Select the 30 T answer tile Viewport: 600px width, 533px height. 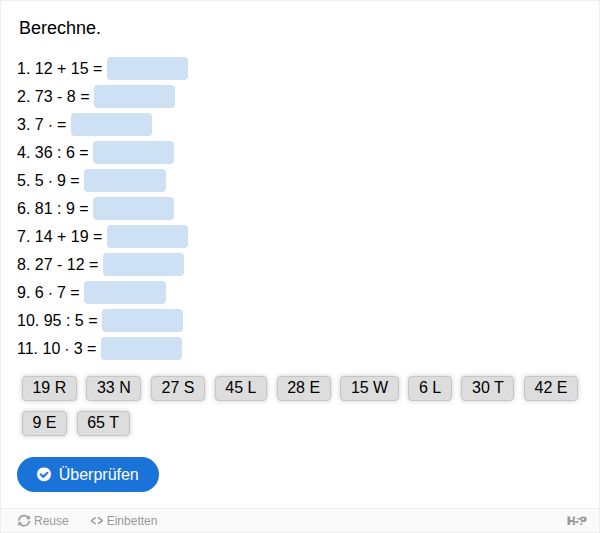coord(488,388)
